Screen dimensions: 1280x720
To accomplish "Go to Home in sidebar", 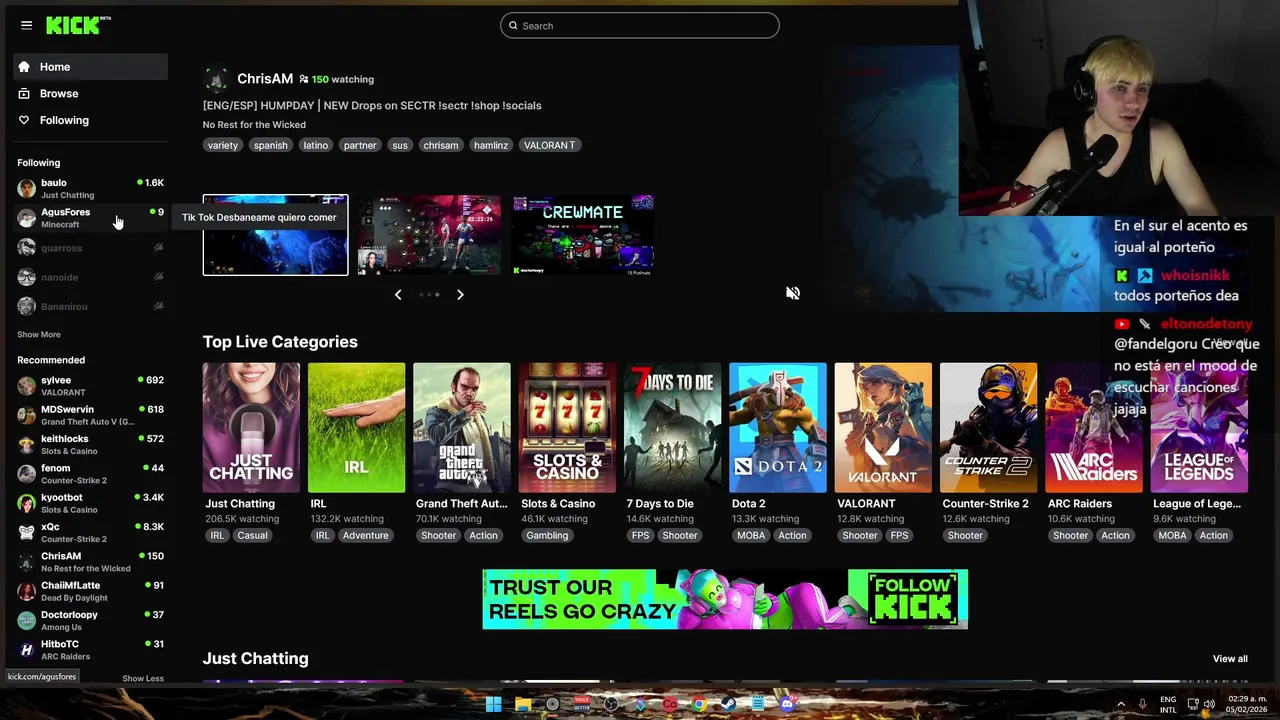I will pyautogui.click(x=91, y=67).
